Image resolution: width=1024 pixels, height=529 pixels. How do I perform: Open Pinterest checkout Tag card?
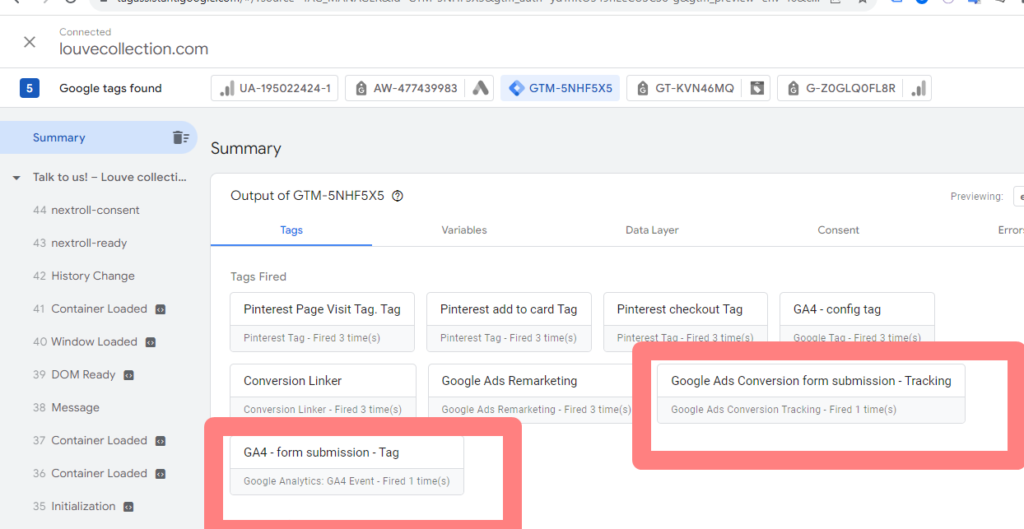tap(685, 322)
